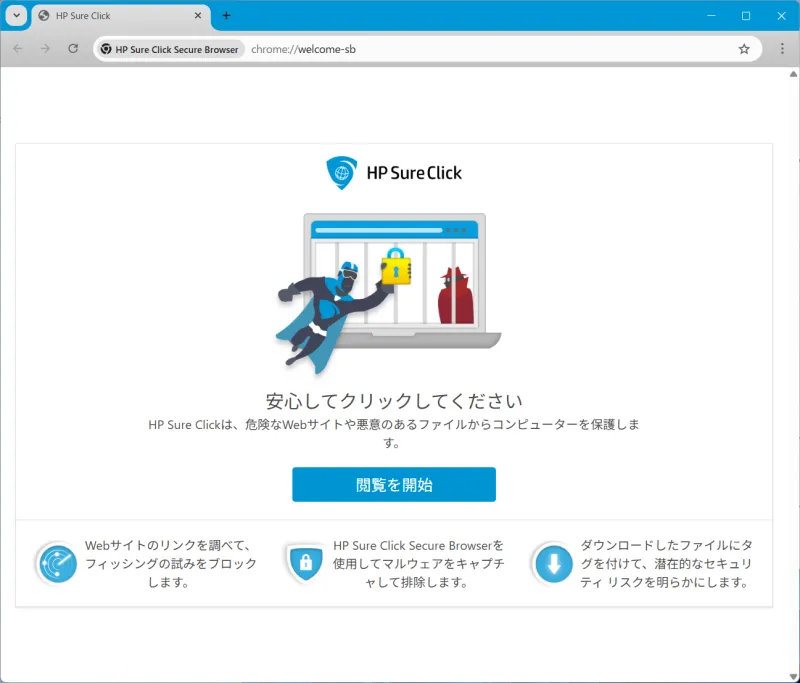Click the 安心してクリックしてください heading
Screen dimensions: 800x683
pyautogui.click(x=394, y=402)
